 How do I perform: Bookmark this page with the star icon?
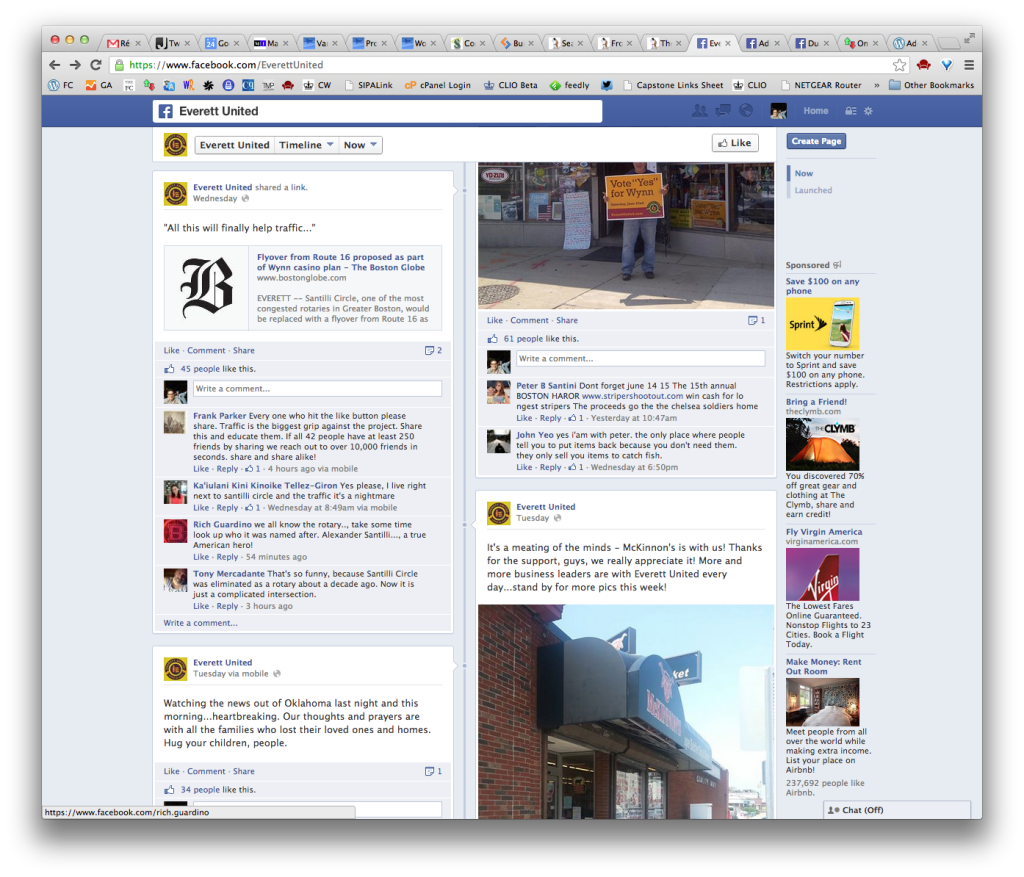pos(899,65)
